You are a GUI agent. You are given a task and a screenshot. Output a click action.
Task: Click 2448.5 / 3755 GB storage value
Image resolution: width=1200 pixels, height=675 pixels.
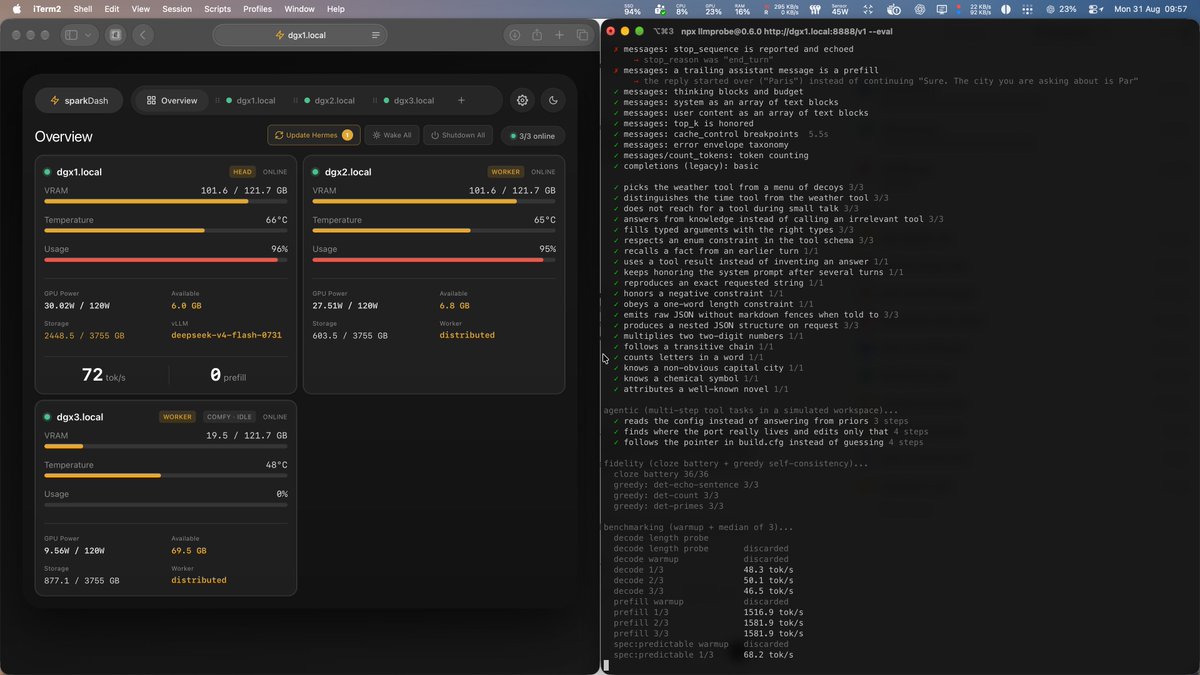pyautogui.click(x=85, y=335)
